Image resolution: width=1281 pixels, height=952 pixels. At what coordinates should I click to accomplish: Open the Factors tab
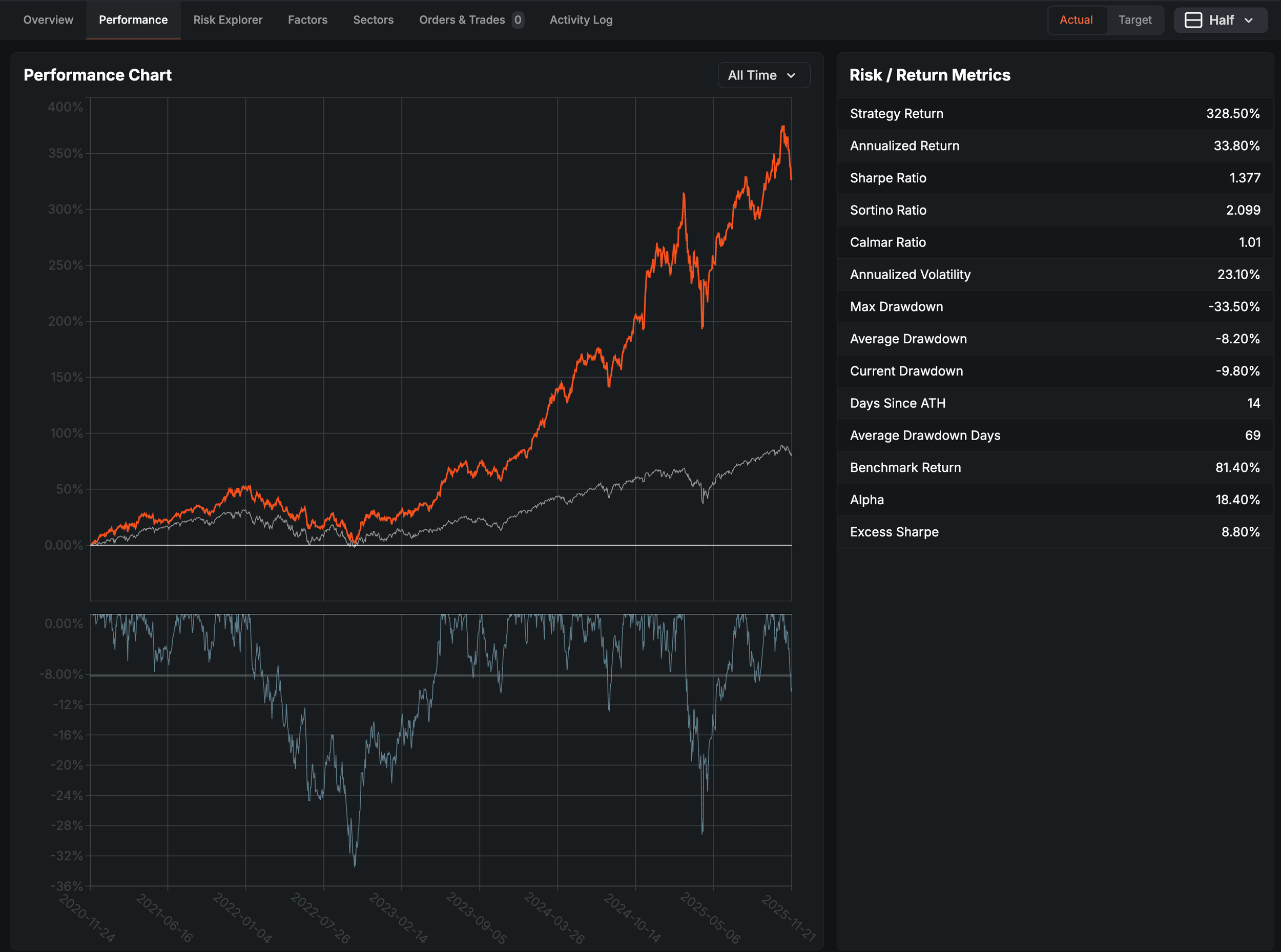tap(307, 20)
